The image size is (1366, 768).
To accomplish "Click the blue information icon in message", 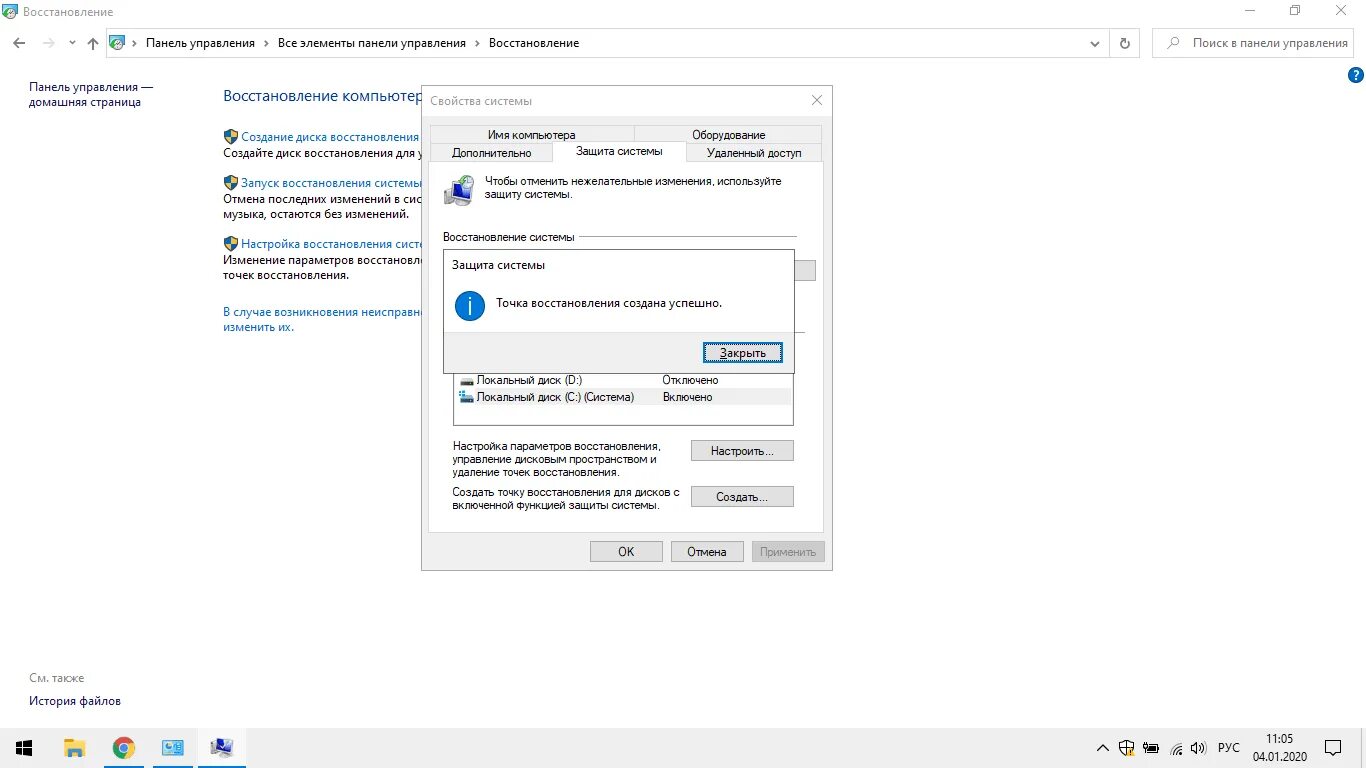I will click(x=470, y=305).
